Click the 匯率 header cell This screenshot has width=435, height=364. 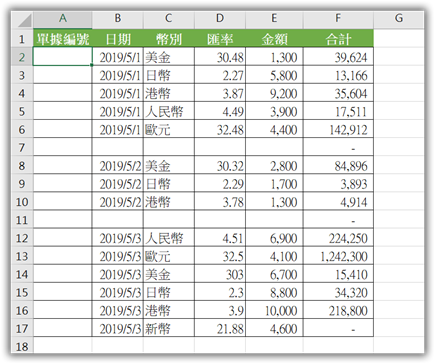pyautogui.click(x=220, y=39)
